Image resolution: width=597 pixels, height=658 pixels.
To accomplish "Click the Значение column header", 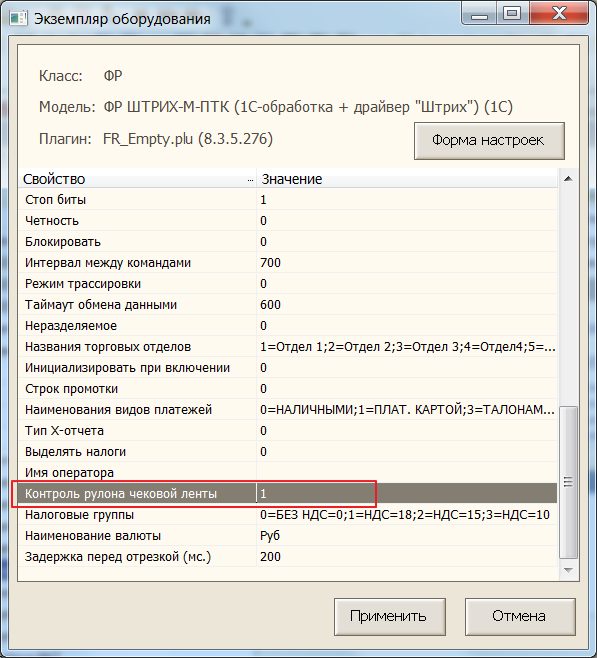I will pos(407,179).
